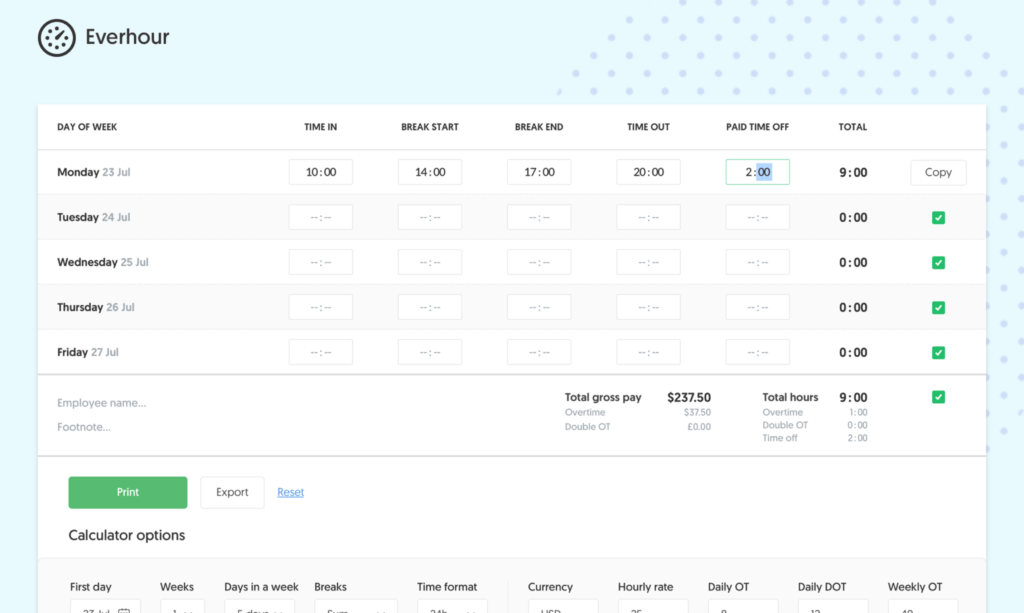Toggle the summary row green checkmark
Viewport: 1024px width, 613px height.
click(938, 397)
